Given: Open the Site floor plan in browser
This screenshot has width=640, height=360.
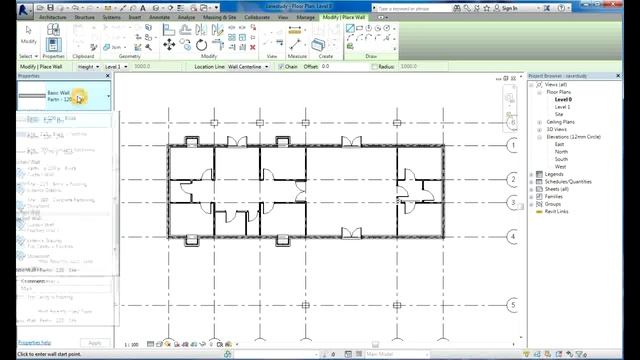Looking at the screenshot, I should pos(559,114).
